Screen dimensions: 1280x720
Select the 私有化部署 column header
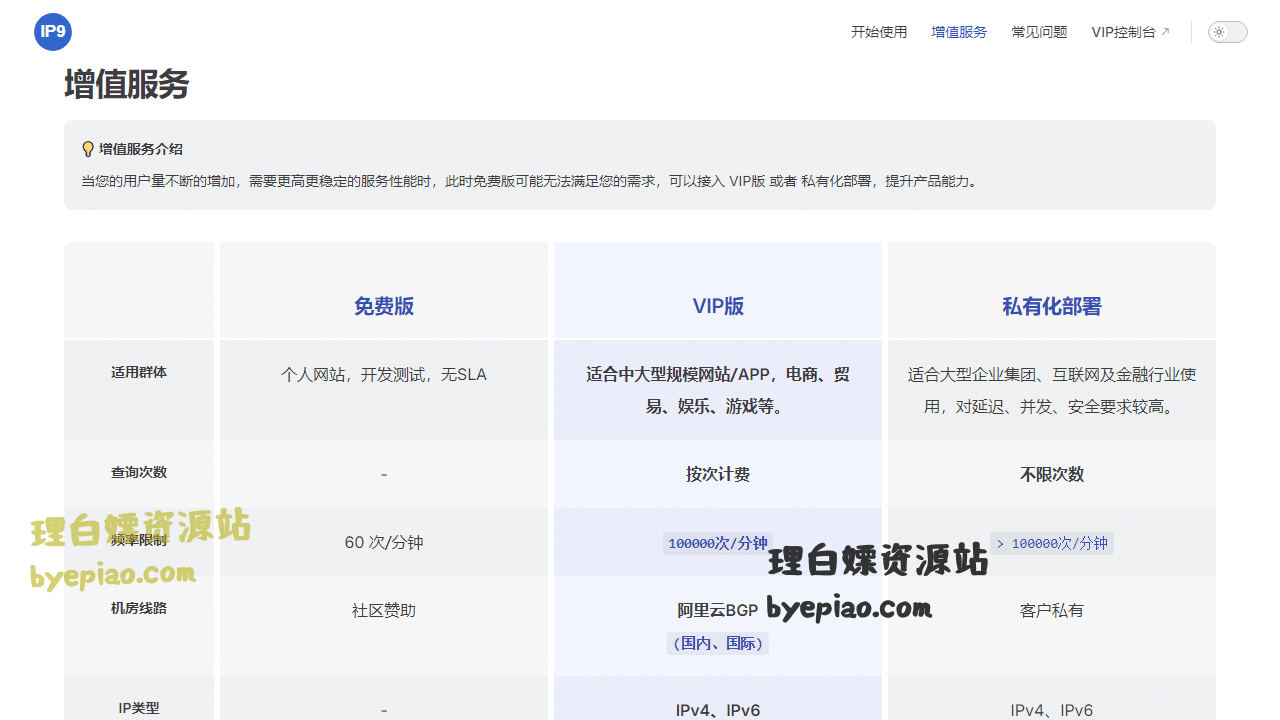(1052, 306)
